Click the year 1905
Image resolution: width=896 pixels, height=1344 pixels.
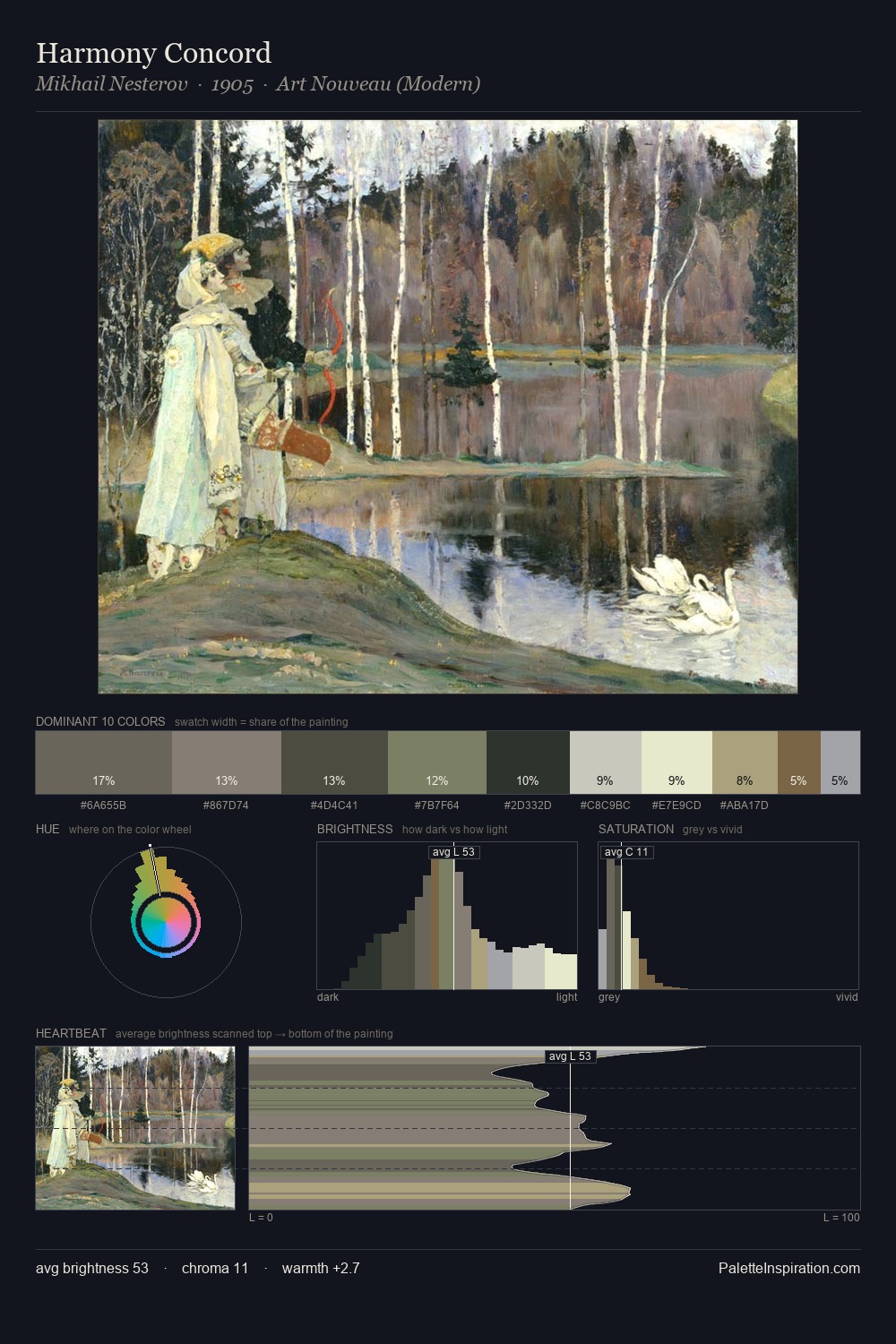click(x=232, y=84)
